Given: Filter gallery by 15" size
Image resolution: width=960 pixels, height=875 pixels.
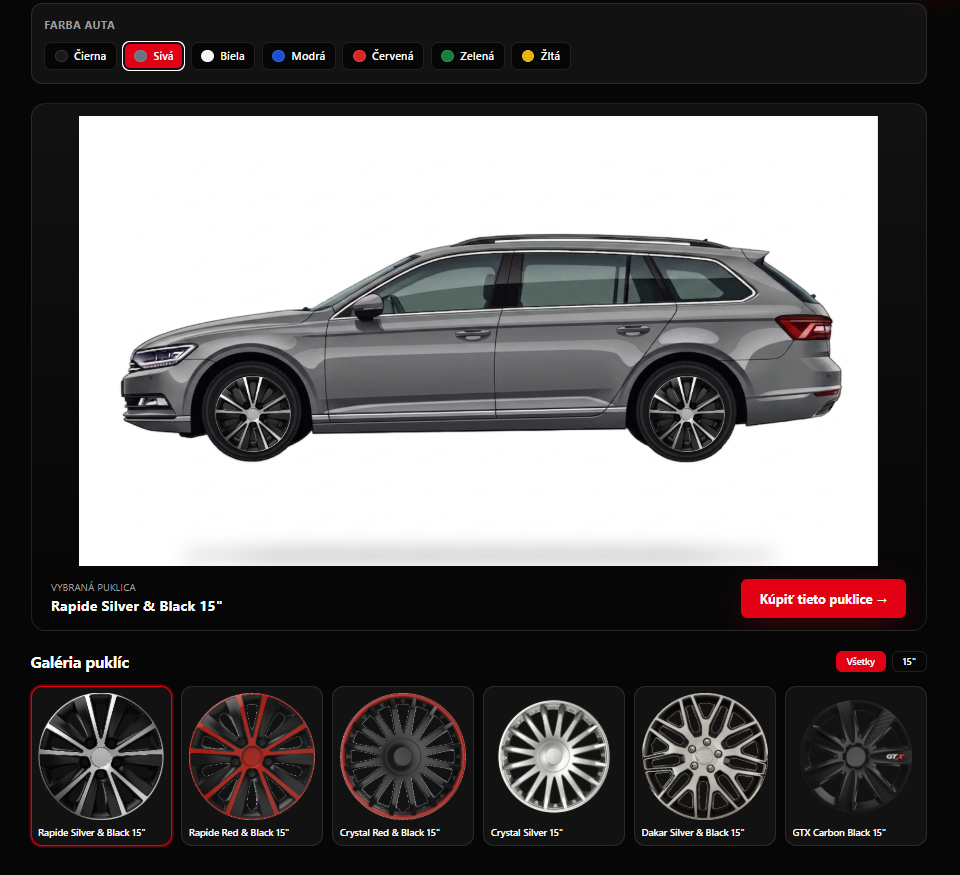Looking at the screenshot, I should pyautogui.click(x=909, y=662).
